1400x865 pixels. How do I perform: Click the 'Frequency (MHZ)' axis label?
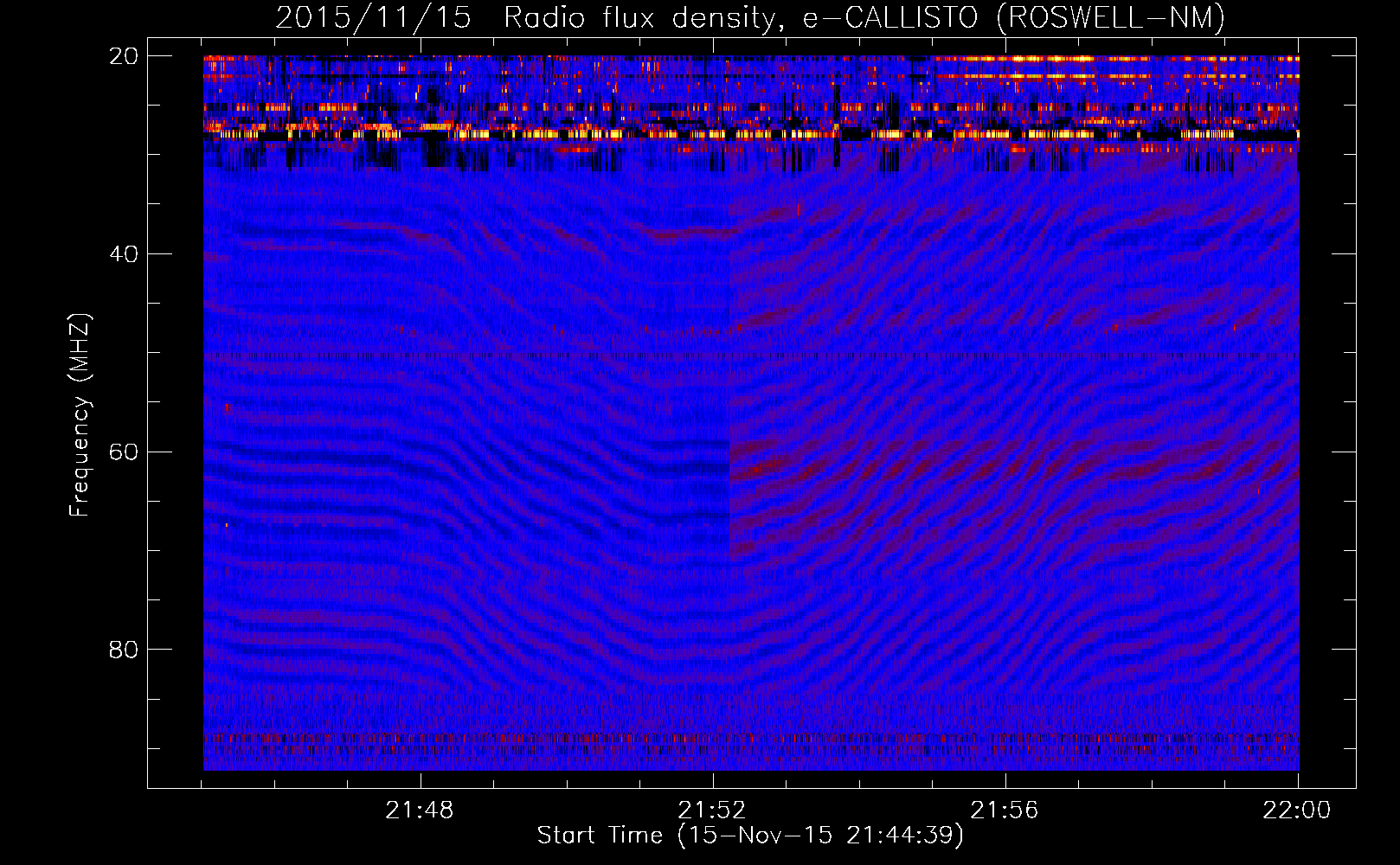point(80,415)
